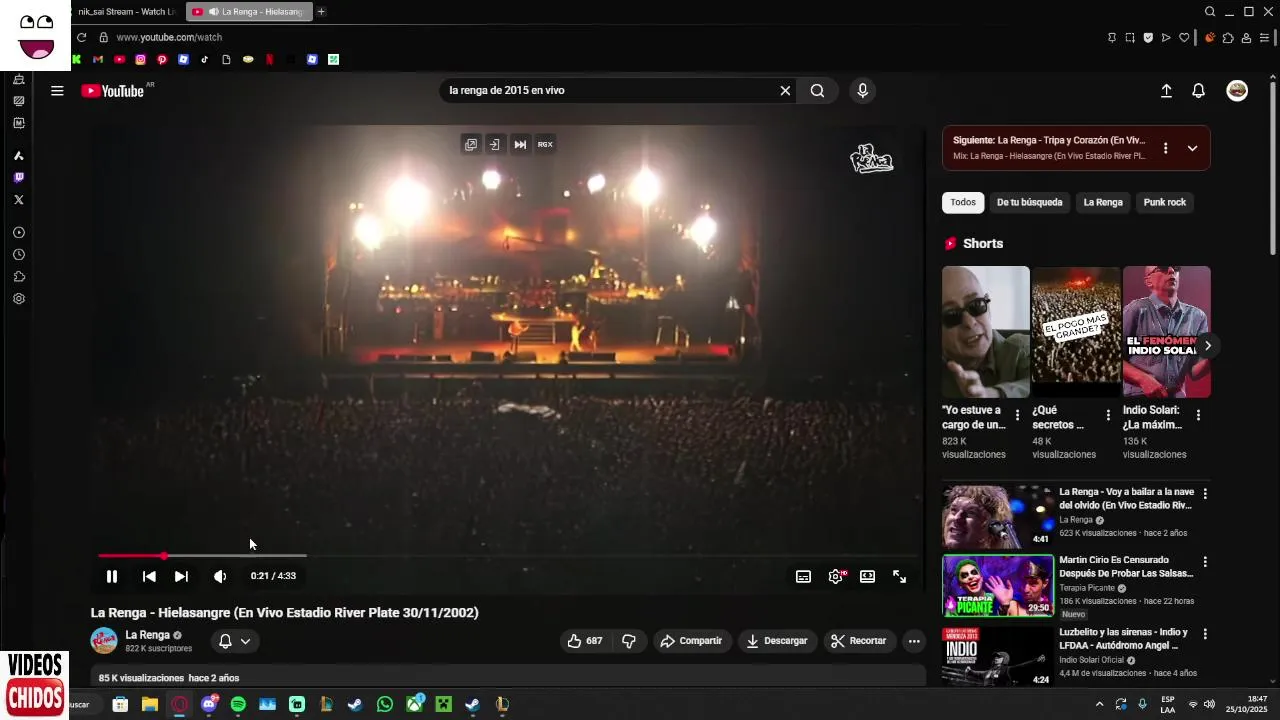Viewport: 1280px width, 720px height.
Task: Show next Shorts with the arrow
Action: point(1207,346)
